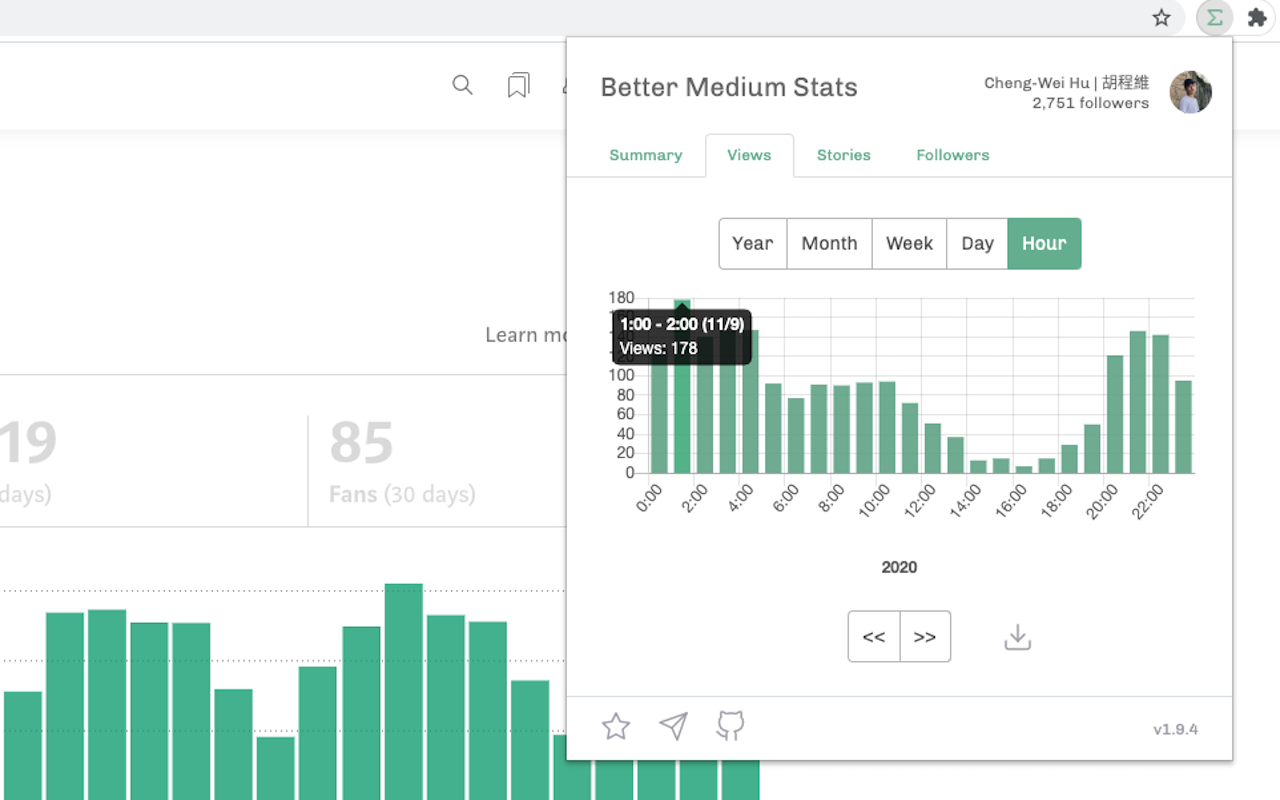This screenshot has width=1280, height=800.
Task: Choose the Year time range
Action: (x=753, y=243)
